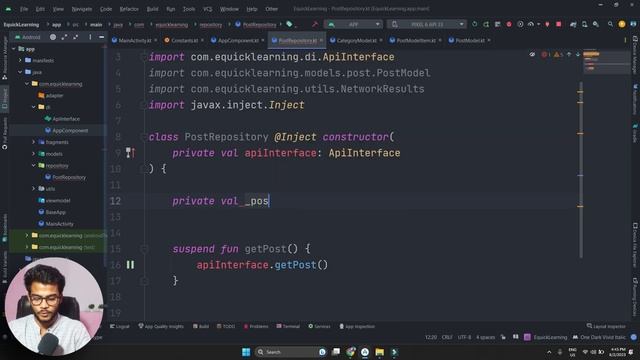Click the rerun app circular arrow icon

474,24
